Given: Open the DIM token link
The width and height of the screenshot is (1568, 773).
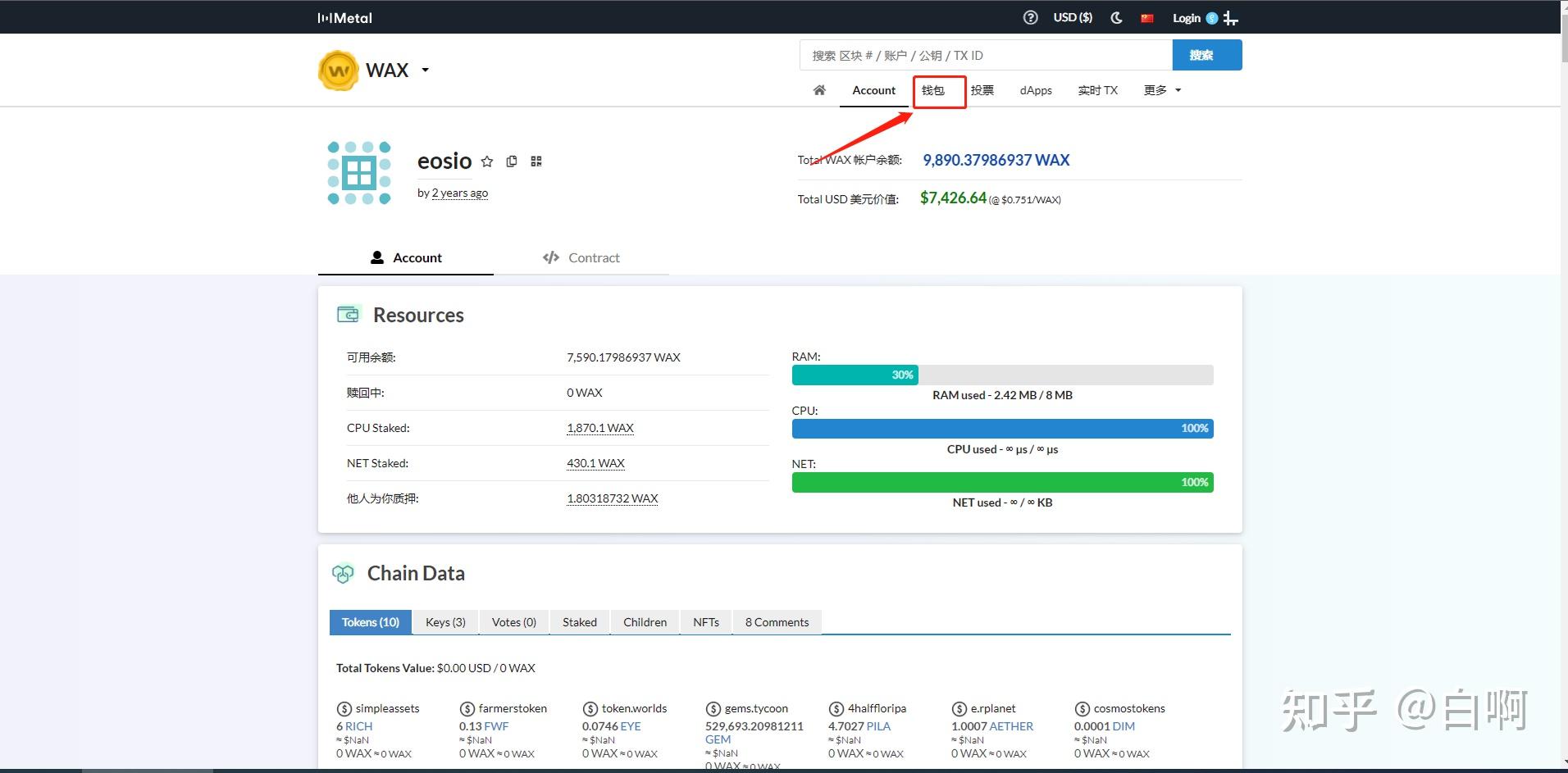Looking at the screenshot, I should pos(1124,726).
